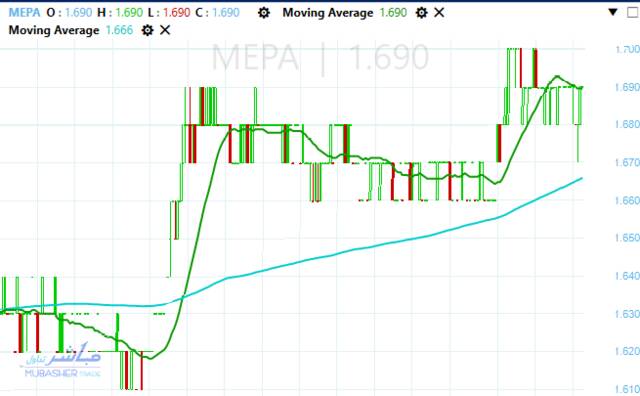This screenshot has width=640, height=396.
Task: Open settings for Moving Average 1.690
Action: click(x=421, y=13)
